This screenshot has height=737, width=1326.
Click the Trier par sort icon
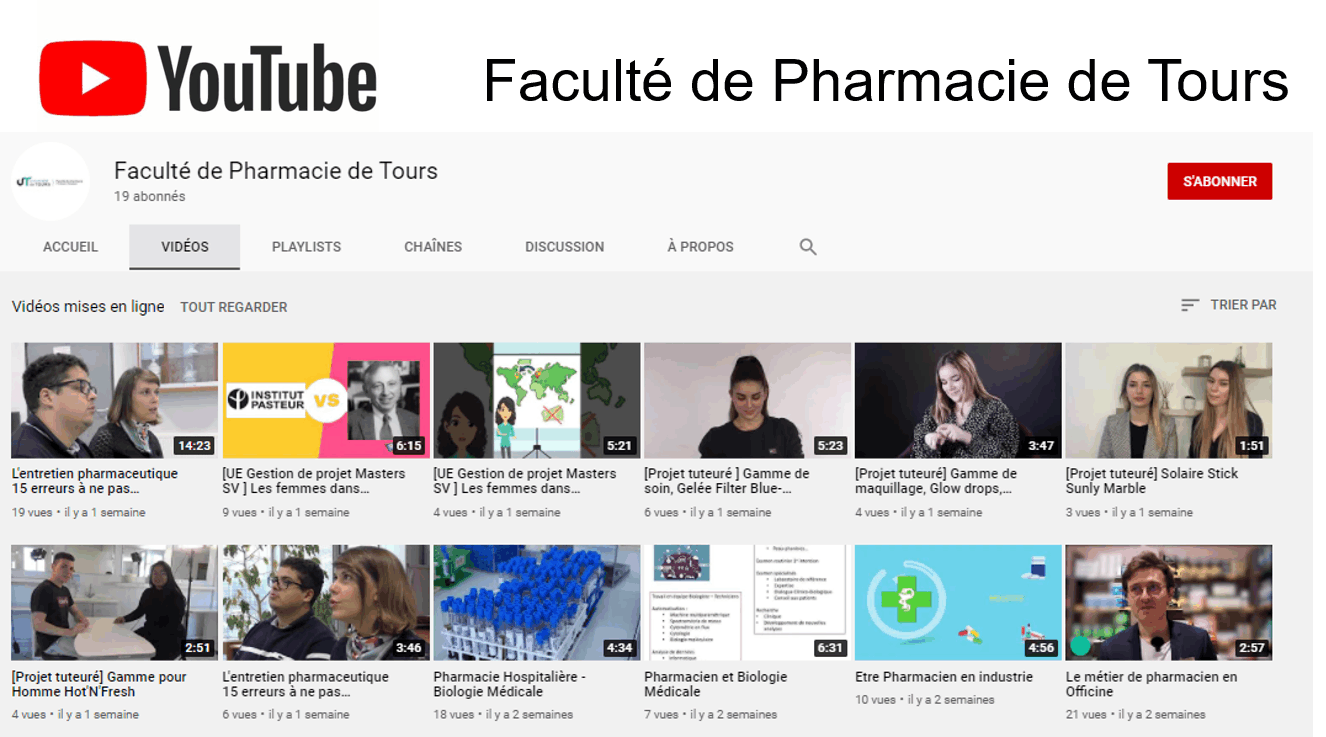[1190, 305]
